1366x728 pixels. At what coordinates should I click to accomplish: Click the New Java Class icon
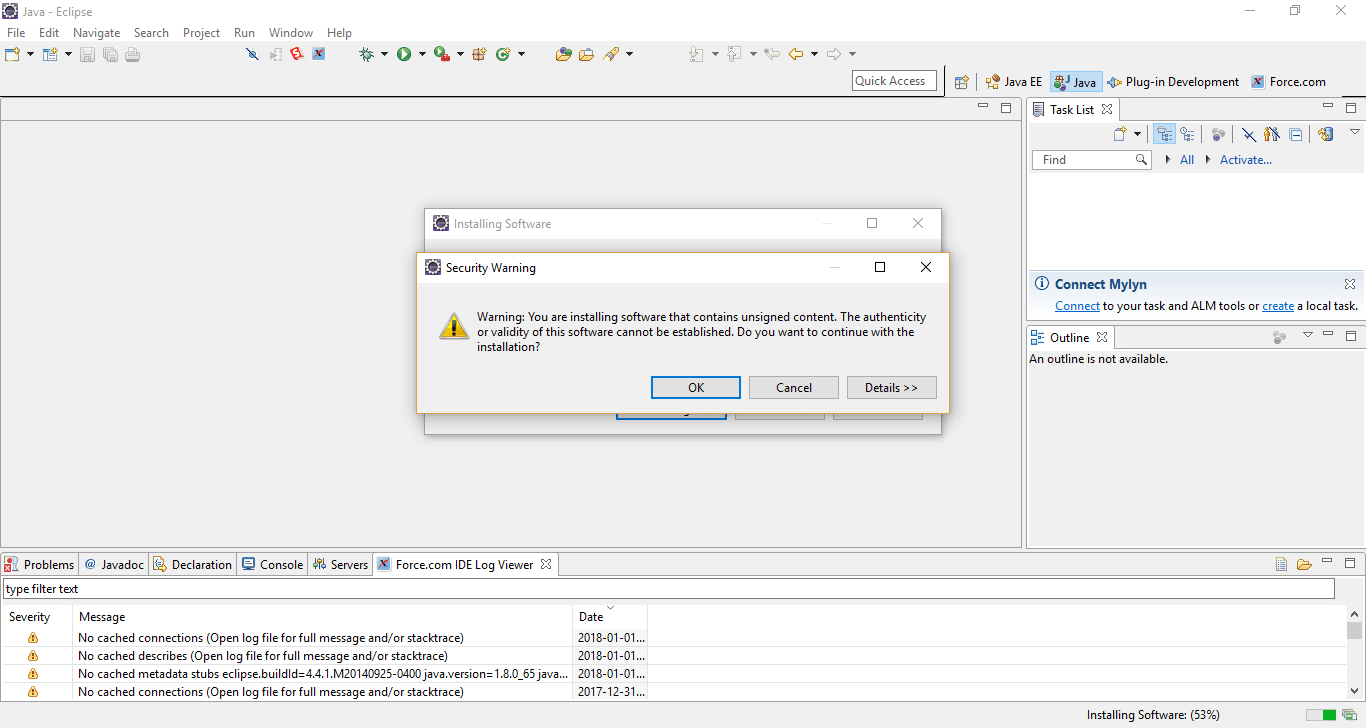pyautogui.click(x=503, y=54)
